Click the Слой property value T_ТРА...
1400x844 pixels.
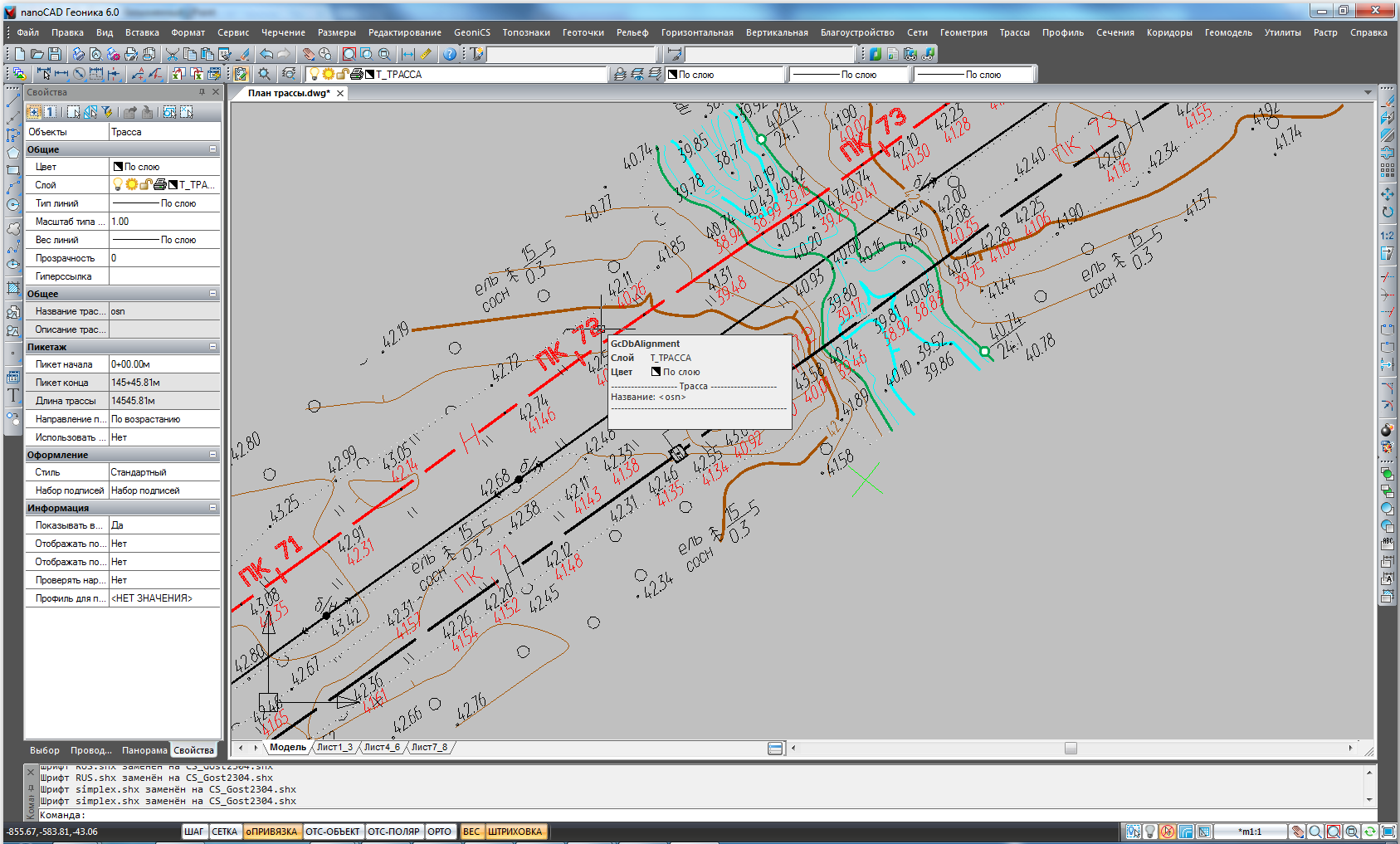(165, 185)
